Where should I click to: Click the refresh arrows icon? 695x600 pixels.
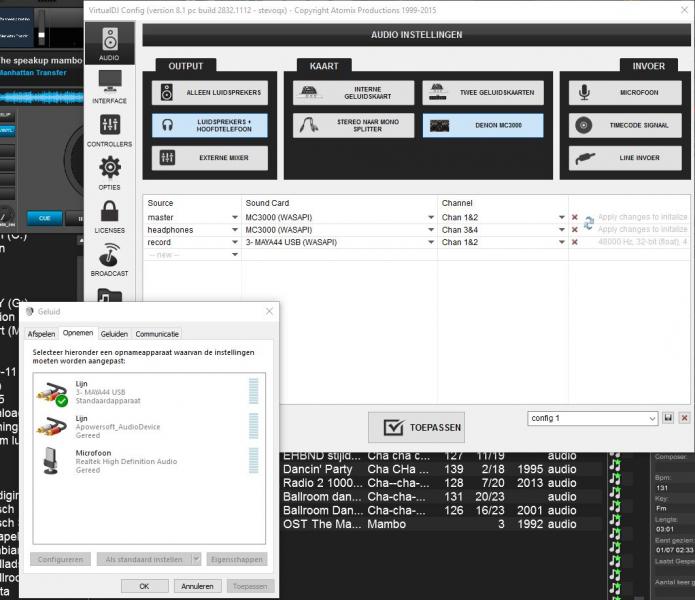589,223
